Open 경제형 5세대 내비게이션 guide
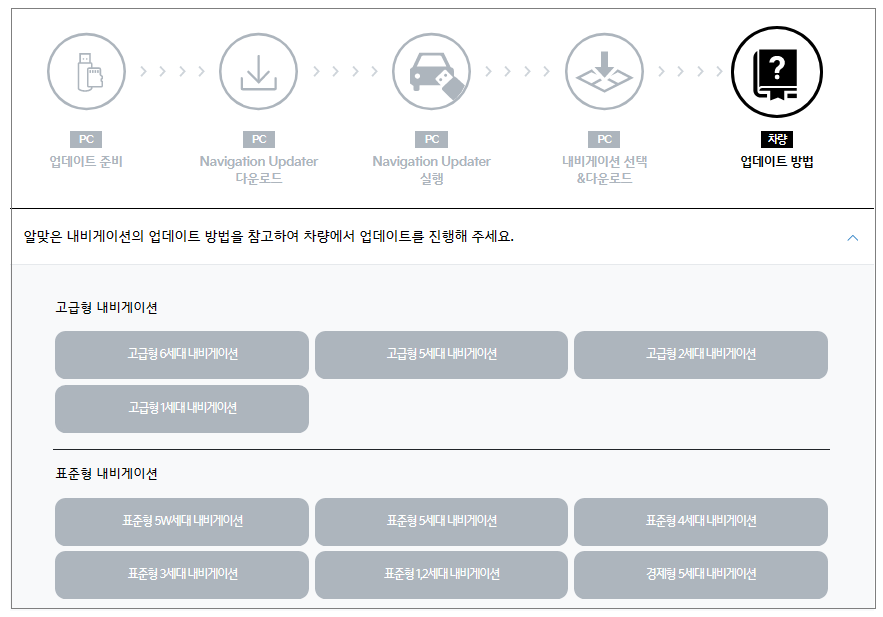 (701, 574)
